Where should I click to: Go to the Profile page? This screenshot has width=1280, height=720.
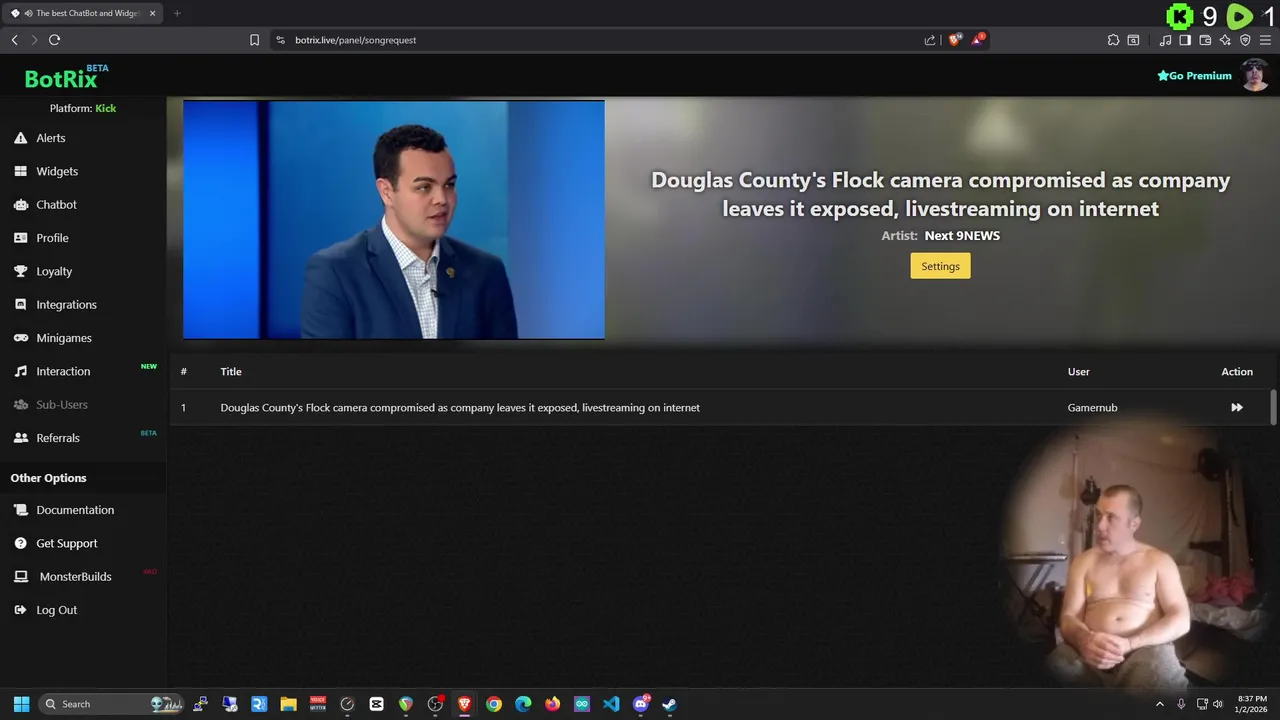click(52, 238)
